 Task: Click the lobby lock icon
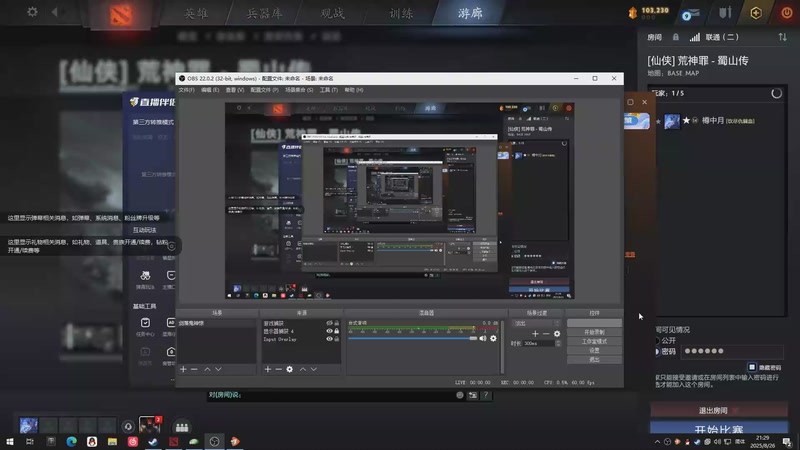(x=676, y=37)
